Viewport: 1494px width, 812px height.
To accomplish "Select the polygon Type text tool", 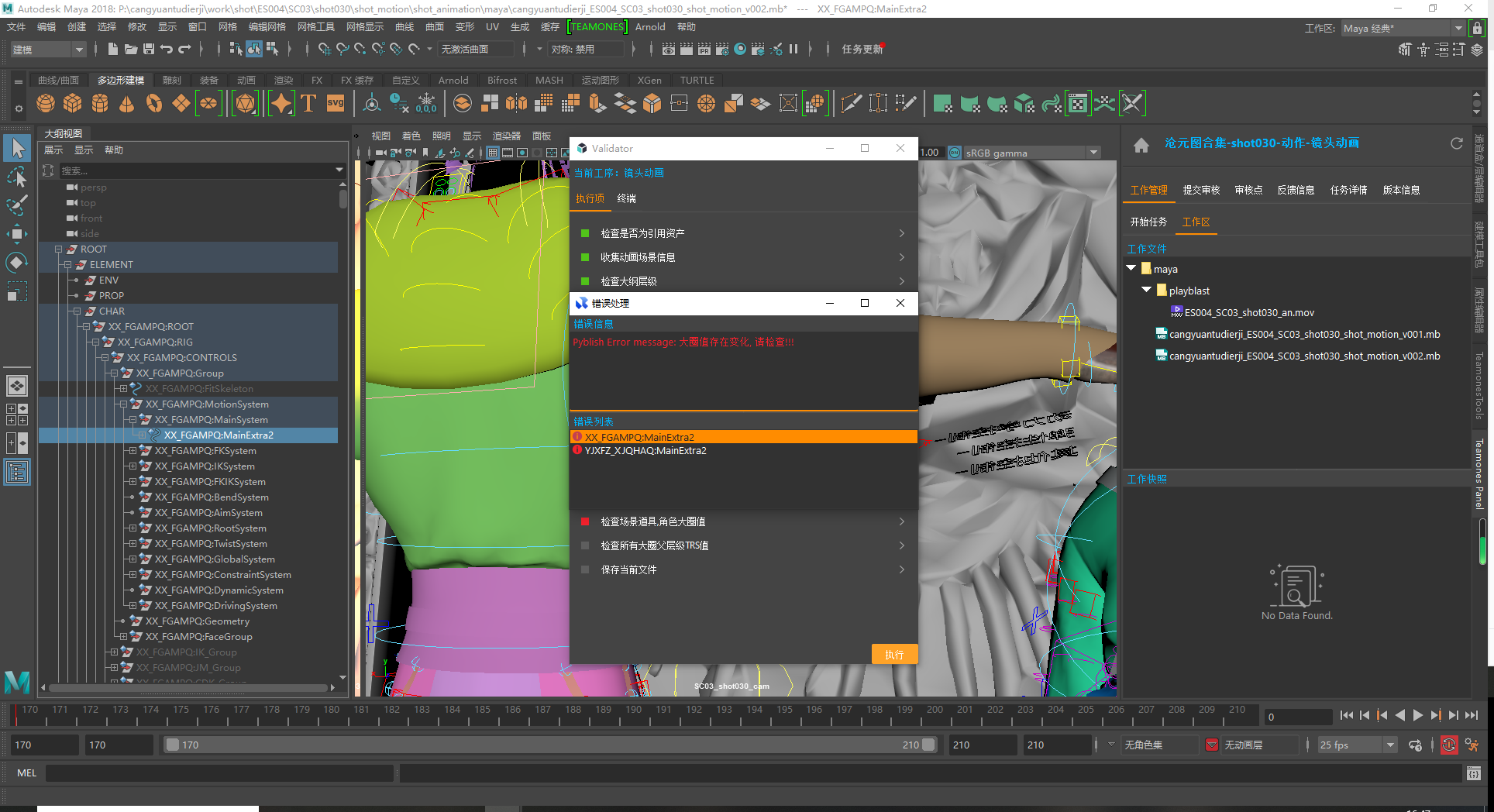I will pyautogui.click(x=308, y=103).
